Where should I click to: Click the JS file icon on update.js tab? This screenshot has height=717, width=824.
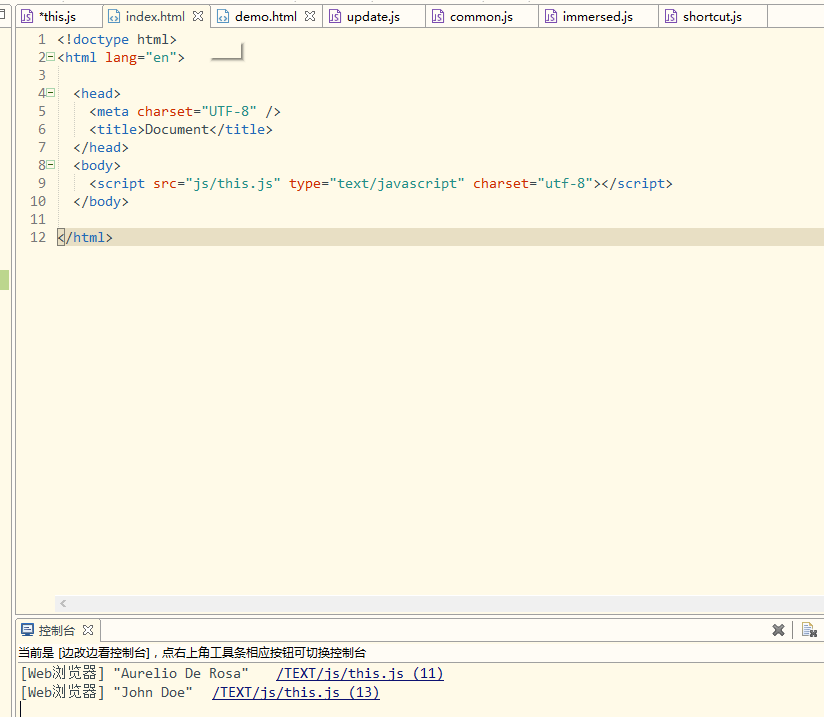point(335,17)
